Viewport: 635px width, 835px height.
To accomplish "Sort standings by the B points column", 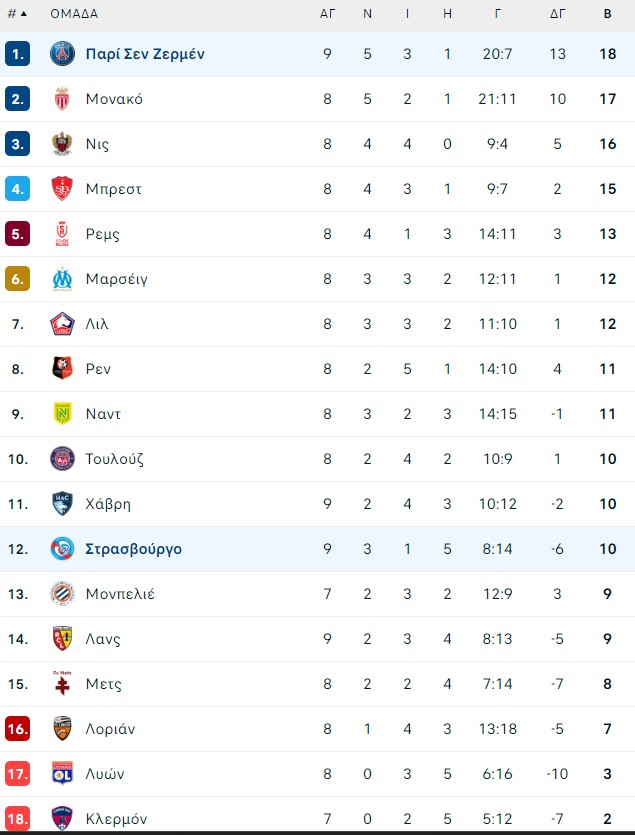I will [x=607, y=14].
